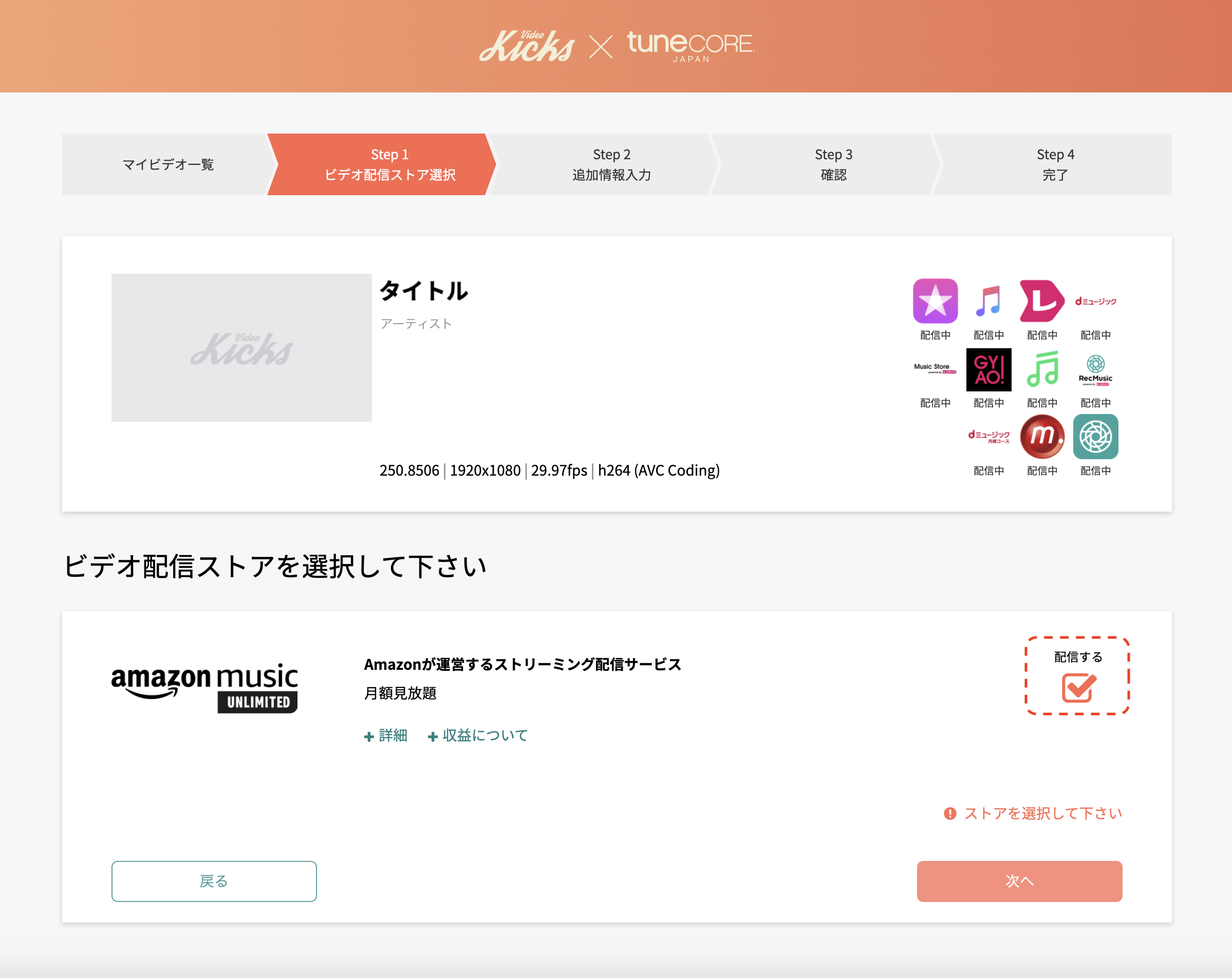Click 配信中 label under mu-mo icon
This screenshot has width=1232, height=978.
point(1042,471)
